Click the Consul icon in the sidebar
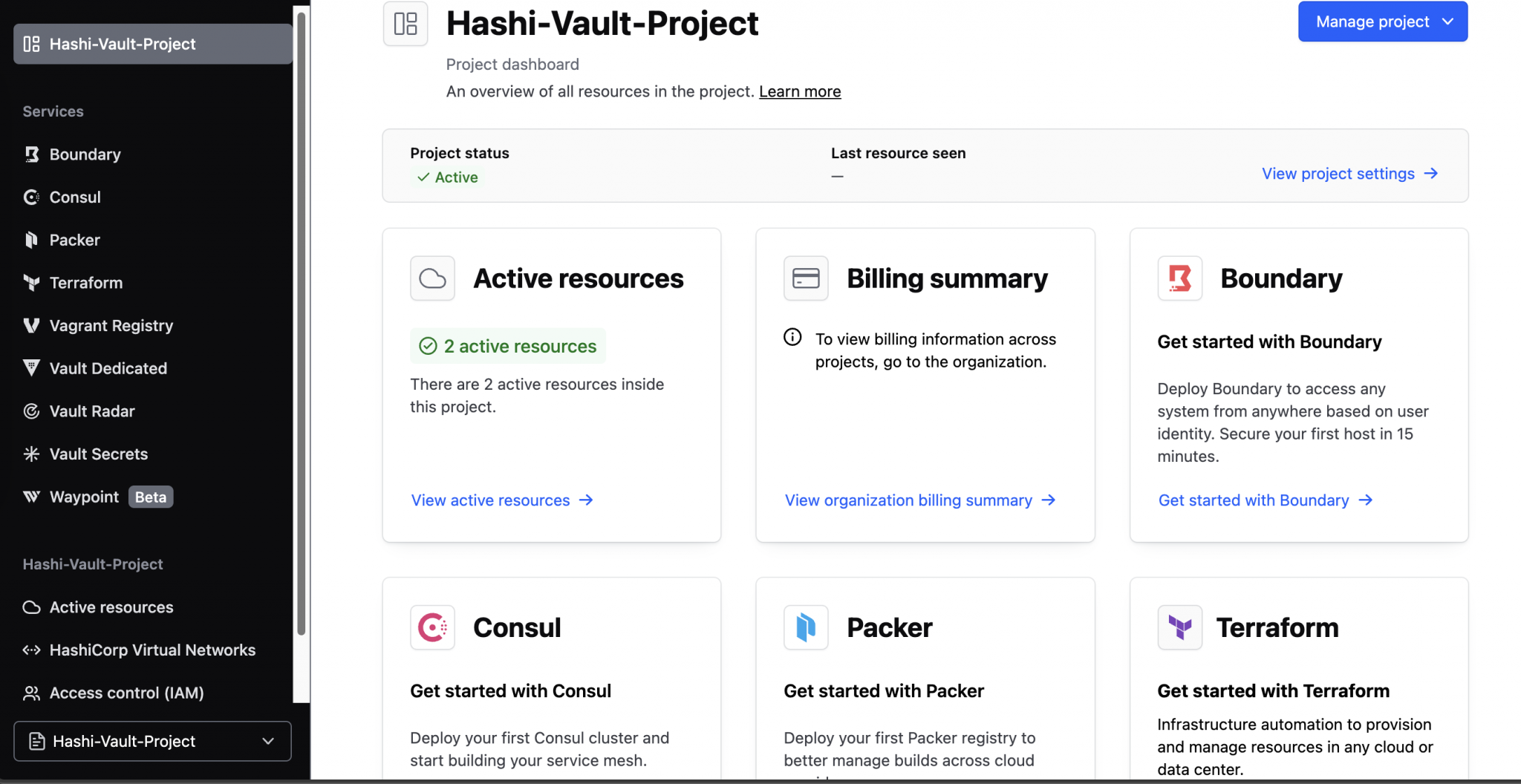The image size is (1521, 784). [31, 197]
